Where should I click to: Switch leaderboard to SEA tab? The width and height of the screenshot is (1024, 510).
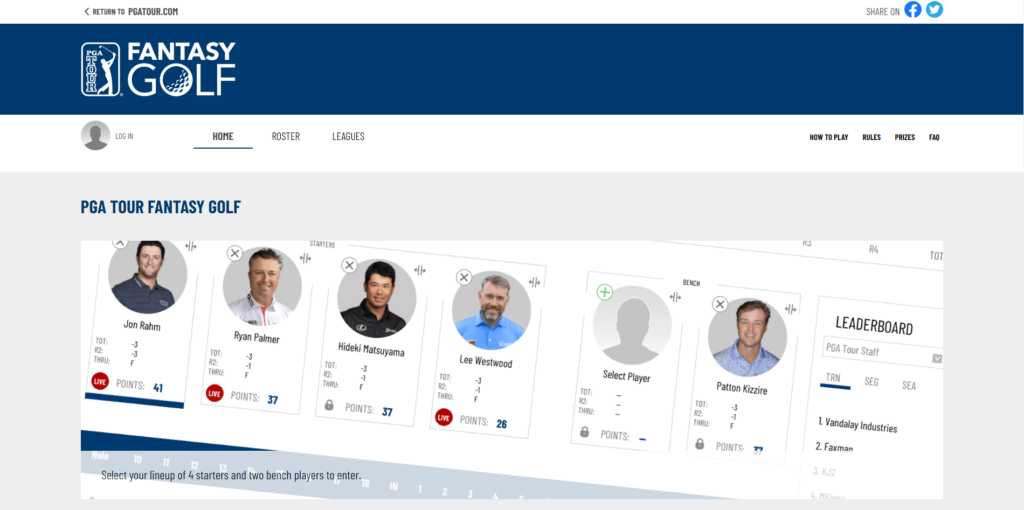pyautogui.click(x=909, y=385)
